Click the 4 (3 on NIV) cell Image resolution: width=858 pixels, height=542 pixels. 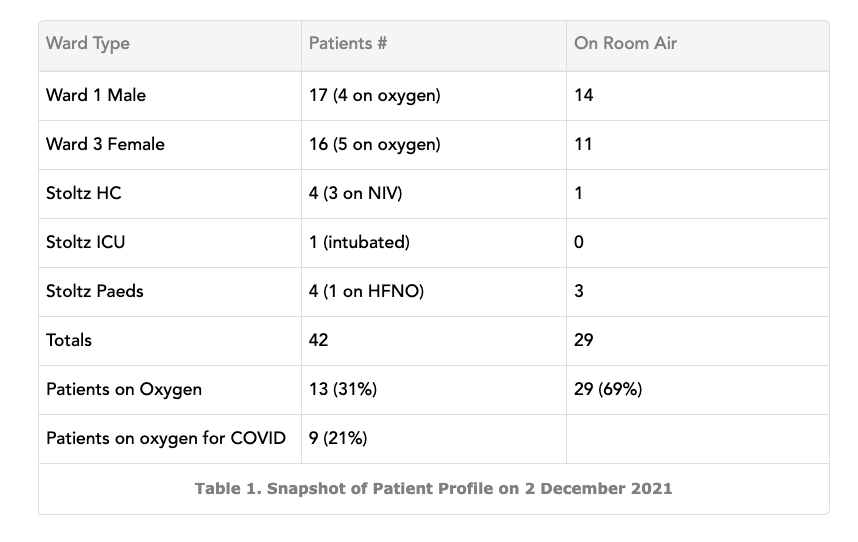(x=434, y=194)
